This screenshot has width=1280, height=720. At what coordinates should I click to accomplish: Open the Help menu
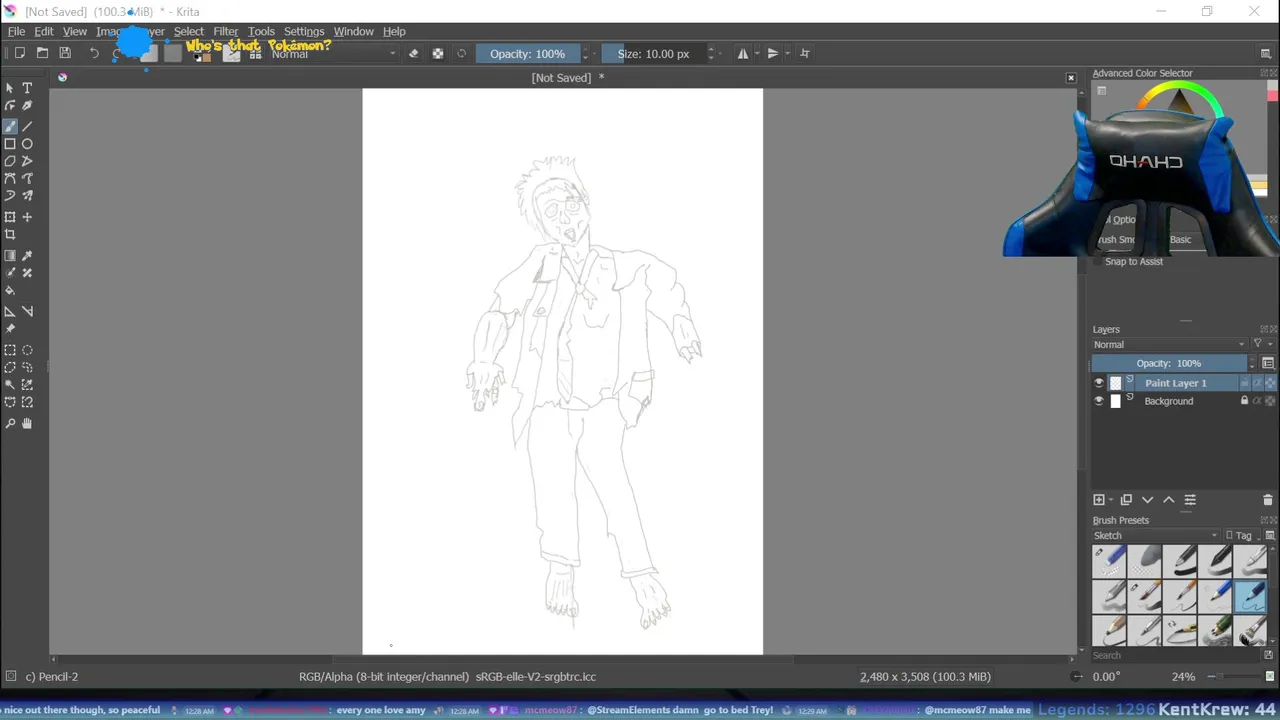point(394,31)
